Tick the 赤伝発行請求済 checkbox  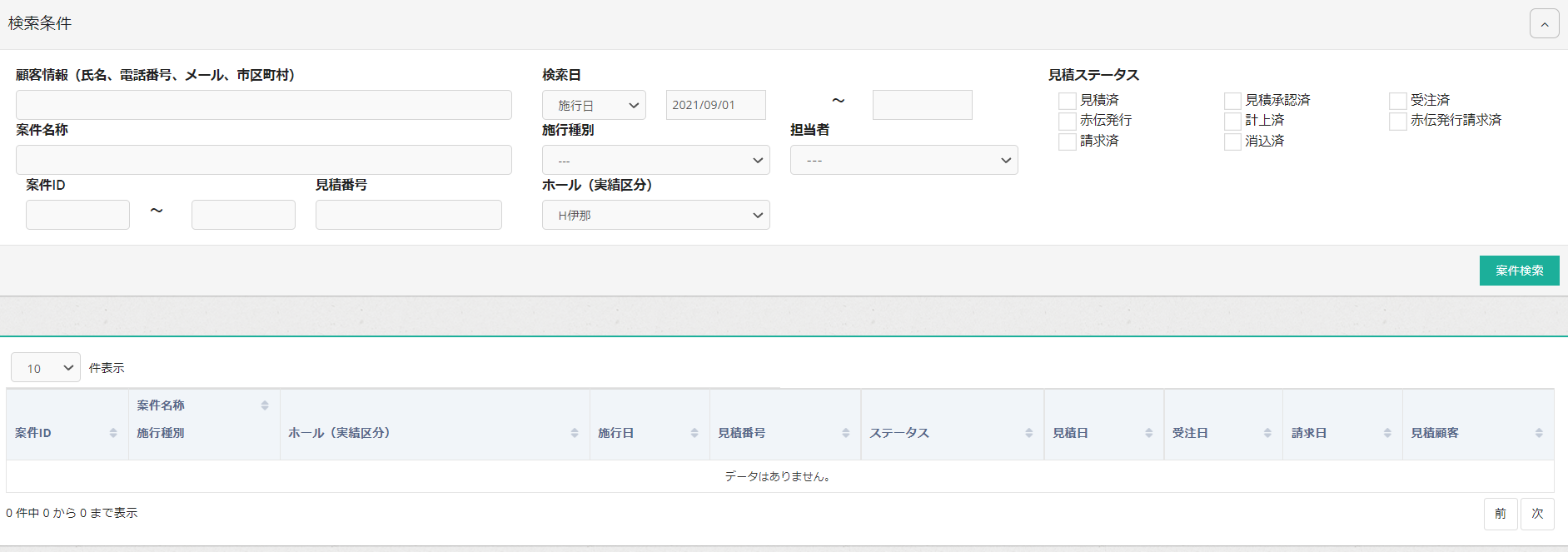click(1398, 122)
